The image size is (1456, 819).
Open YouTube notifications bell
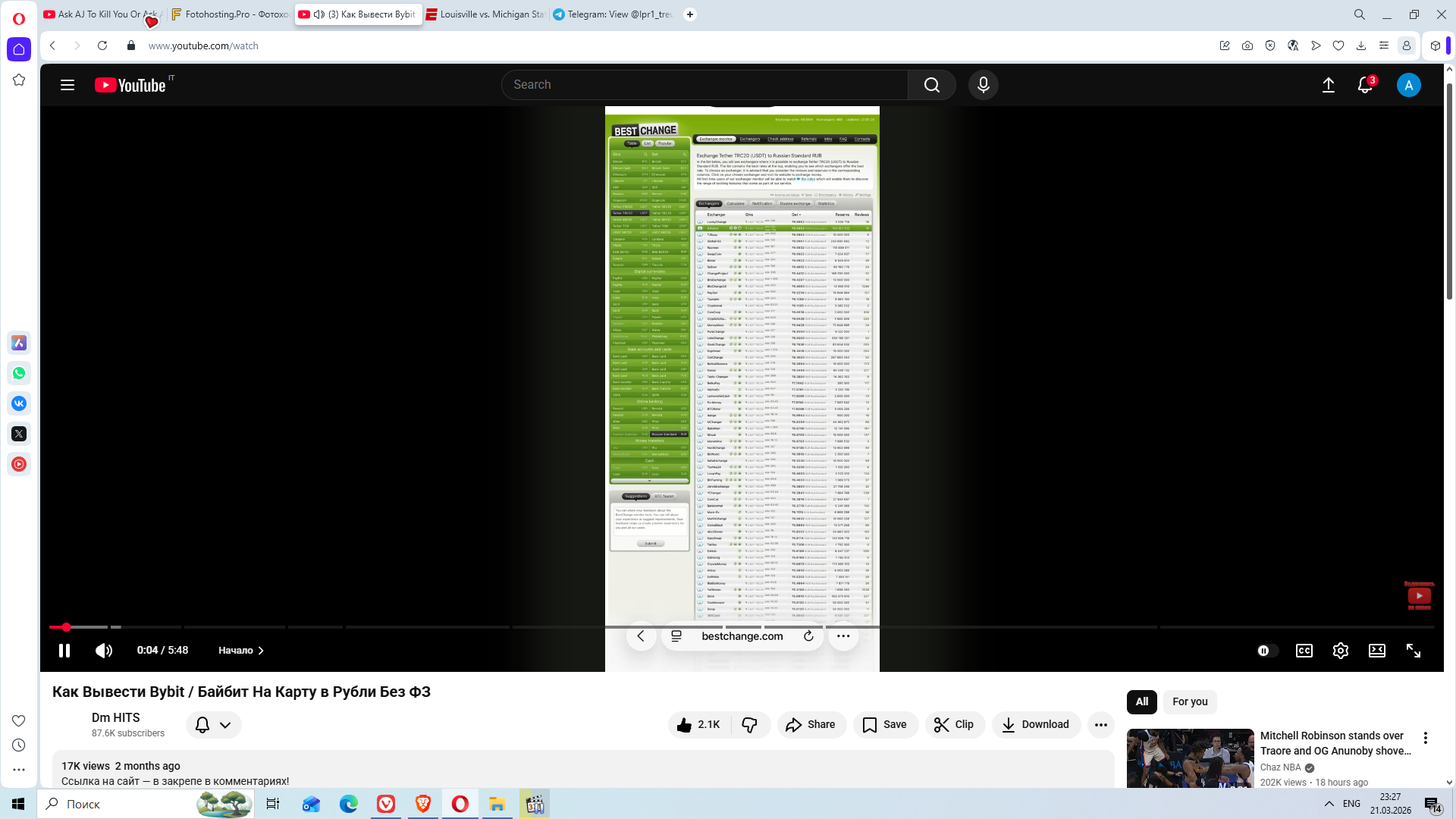coord(1364,85)
